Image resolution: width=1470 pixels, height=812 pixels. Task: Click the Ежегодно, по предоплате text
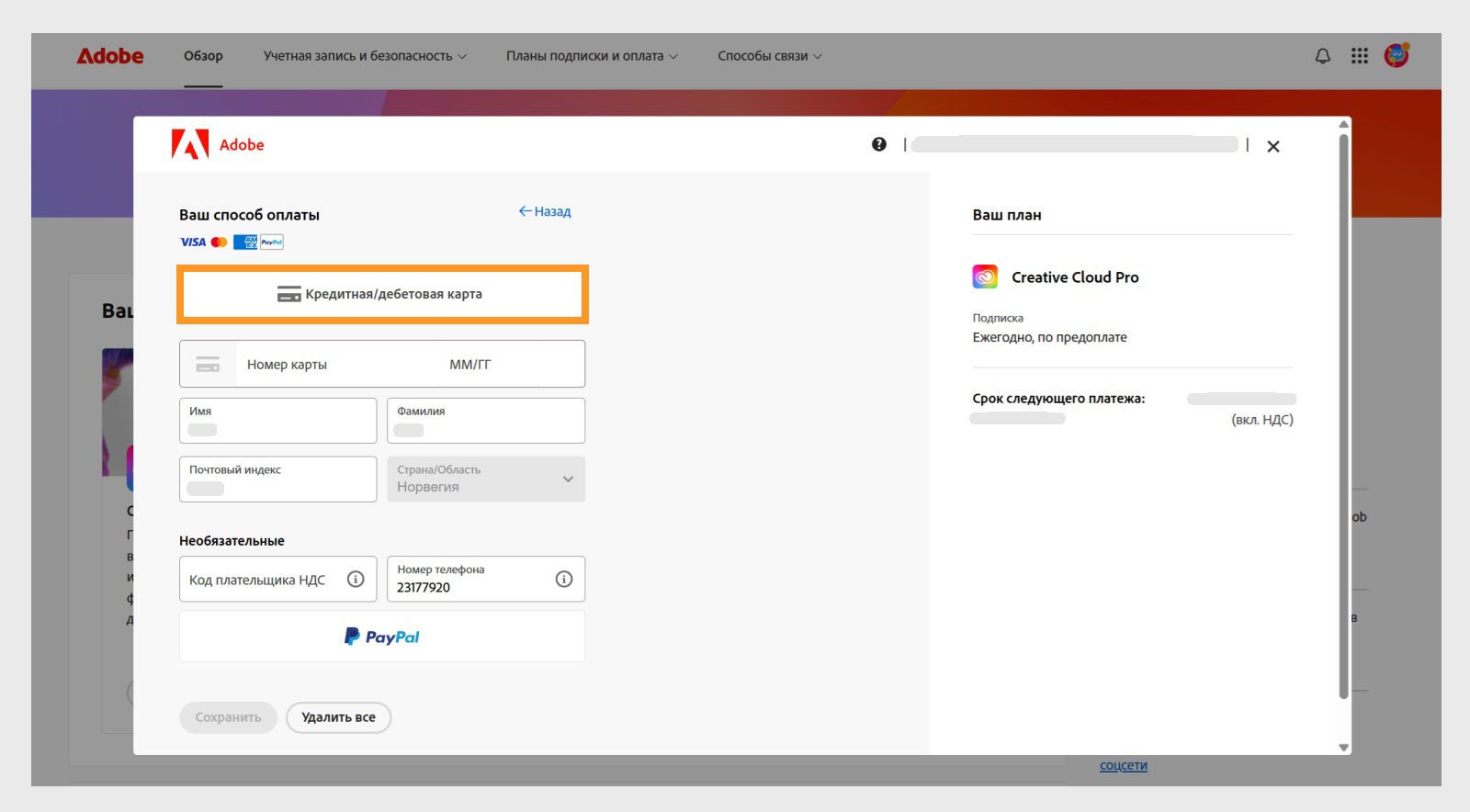tap(1050, 337)
